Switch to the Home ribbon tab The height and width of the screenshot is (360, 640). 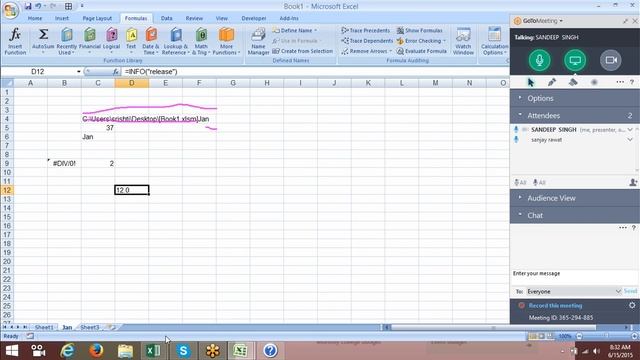coord(35,18)
